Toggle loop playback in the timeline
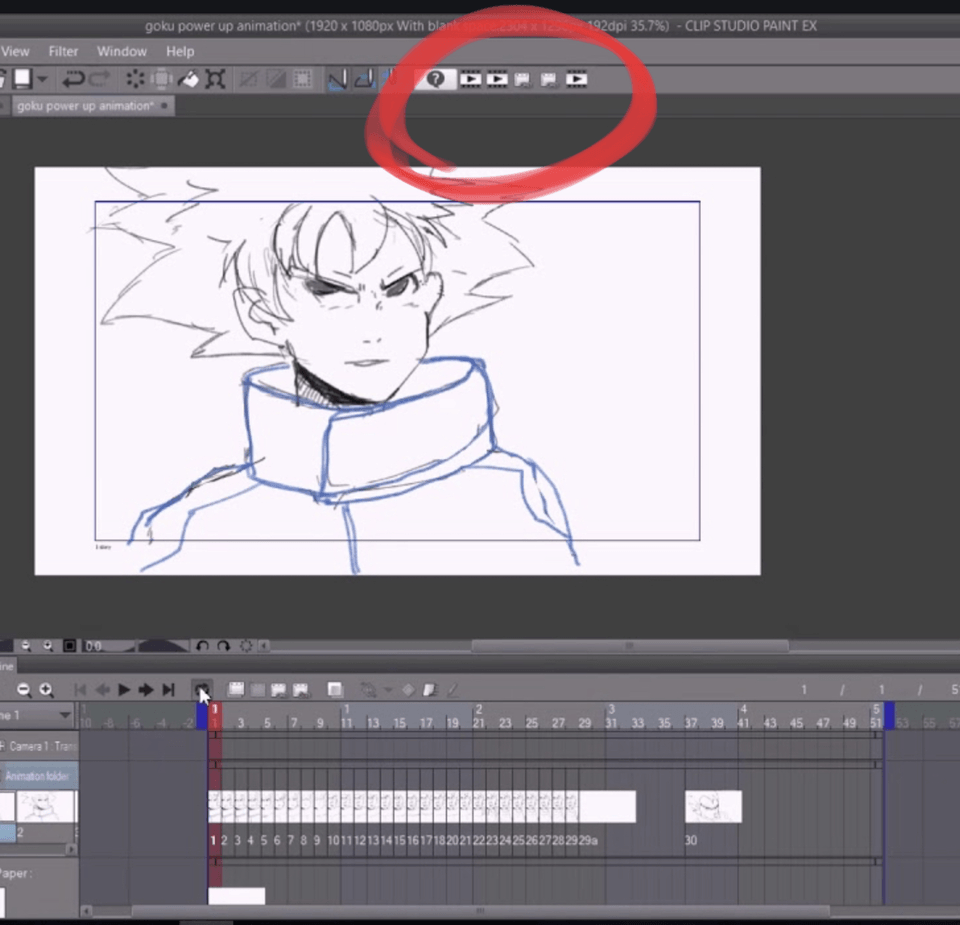The width and height of the screenshot is (960, 925). (201, 690)
